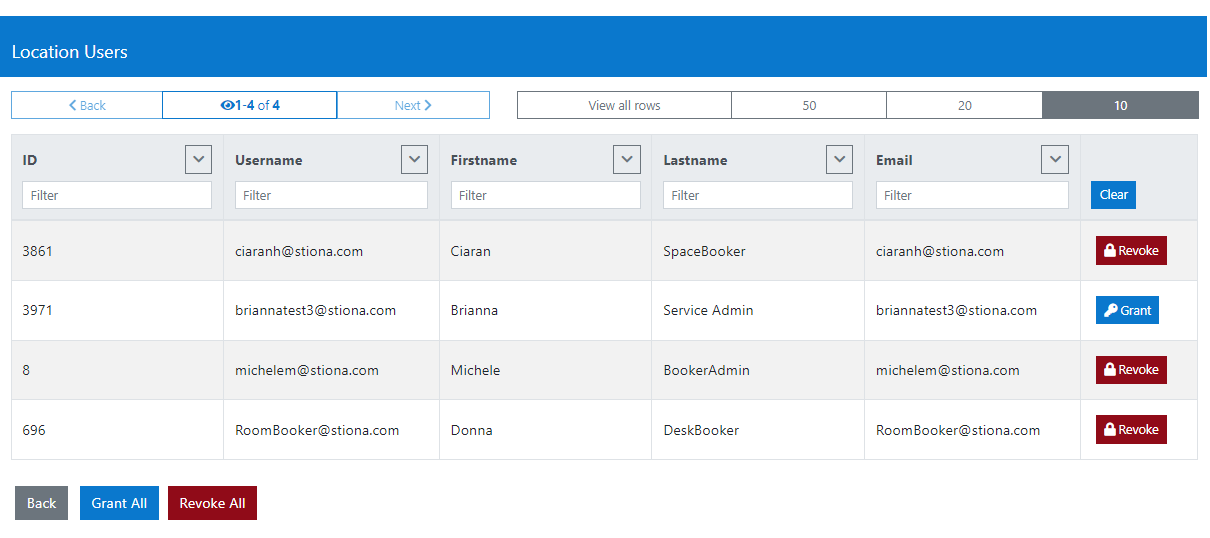Focus the Lastname filter field
This screenshot has height=538, width=1210.
(x=758, y=195)
